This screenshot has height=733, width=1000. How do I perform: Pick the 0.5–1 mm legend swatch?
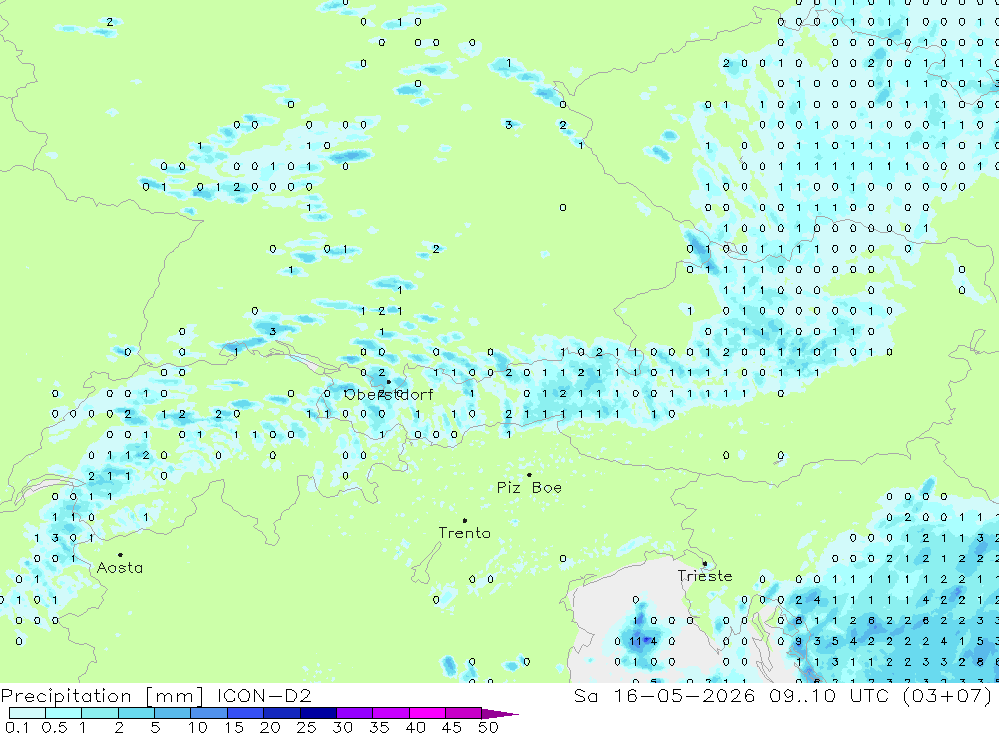[x=64, y=713]
